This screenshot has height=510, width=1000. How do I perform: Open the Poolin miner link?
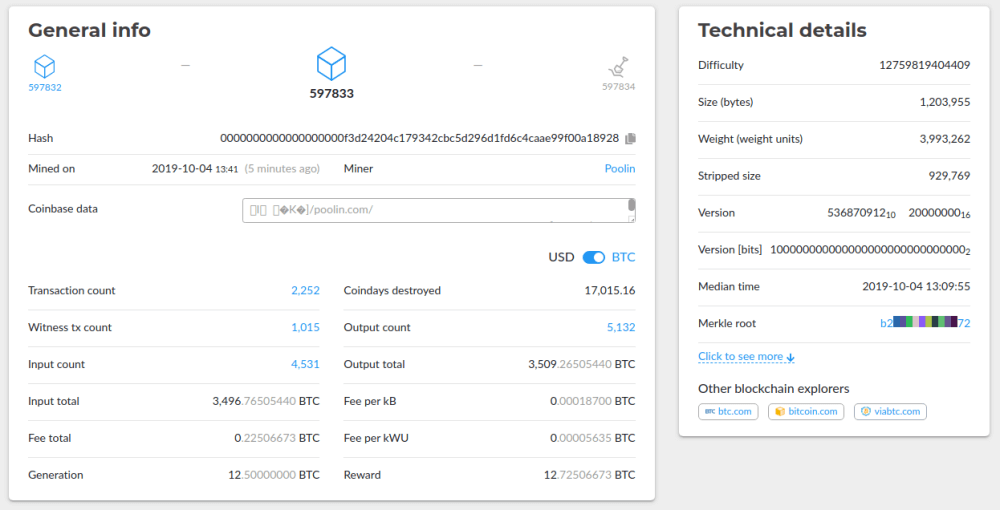(x=620, y=168)
